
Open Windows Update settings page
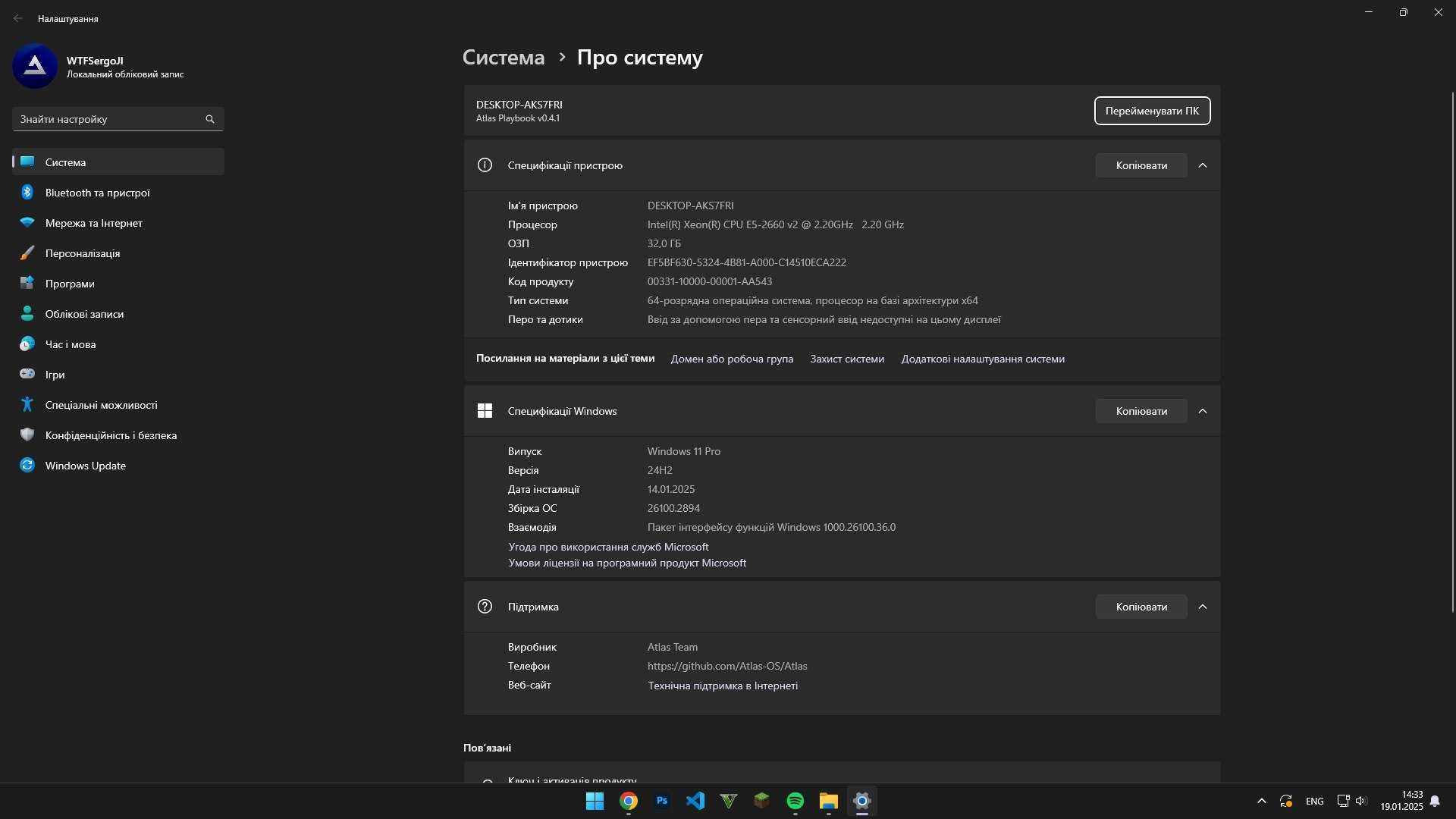pos(118,466)
